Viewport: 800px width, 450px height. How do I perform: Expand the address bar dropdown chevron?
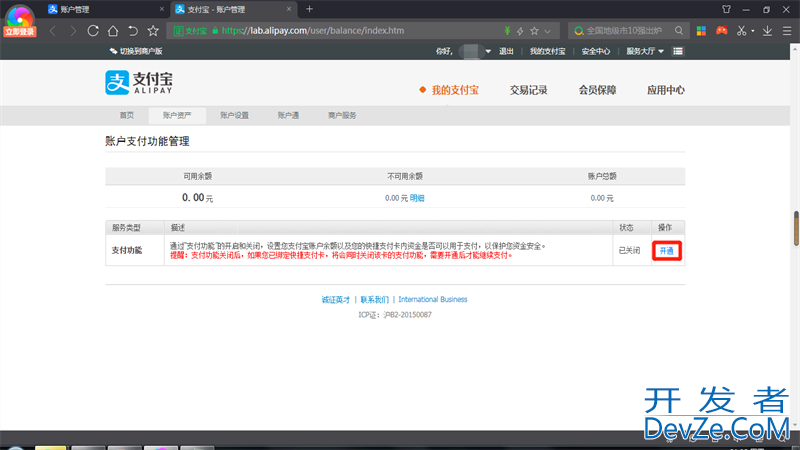[x=547, y=31]
